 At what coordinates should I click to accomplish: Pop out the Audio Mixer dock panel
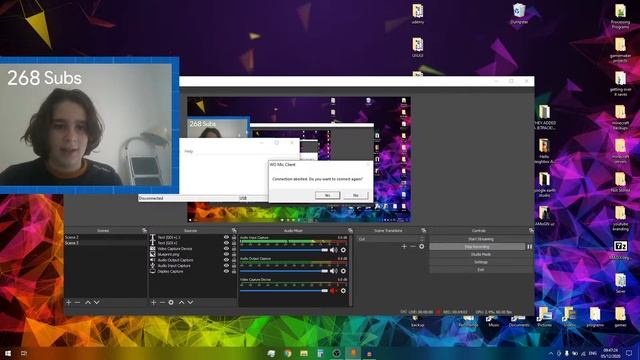coord(350,231)
